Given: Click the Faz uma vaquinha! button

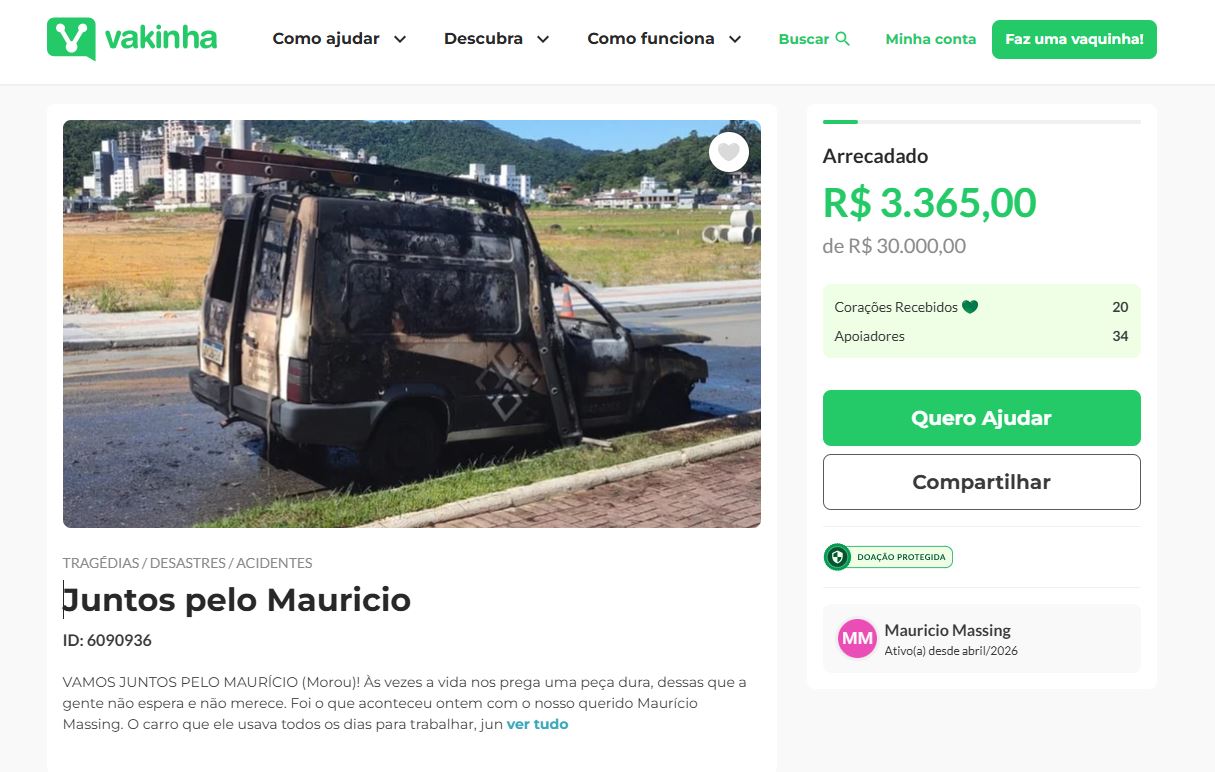Looking at the screenshot, I should 1074,39.
